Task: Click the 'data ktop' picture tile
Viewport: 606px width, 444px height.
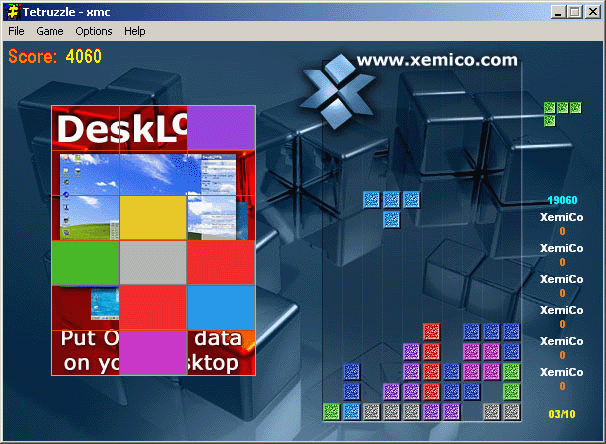Action: point(221,352)
